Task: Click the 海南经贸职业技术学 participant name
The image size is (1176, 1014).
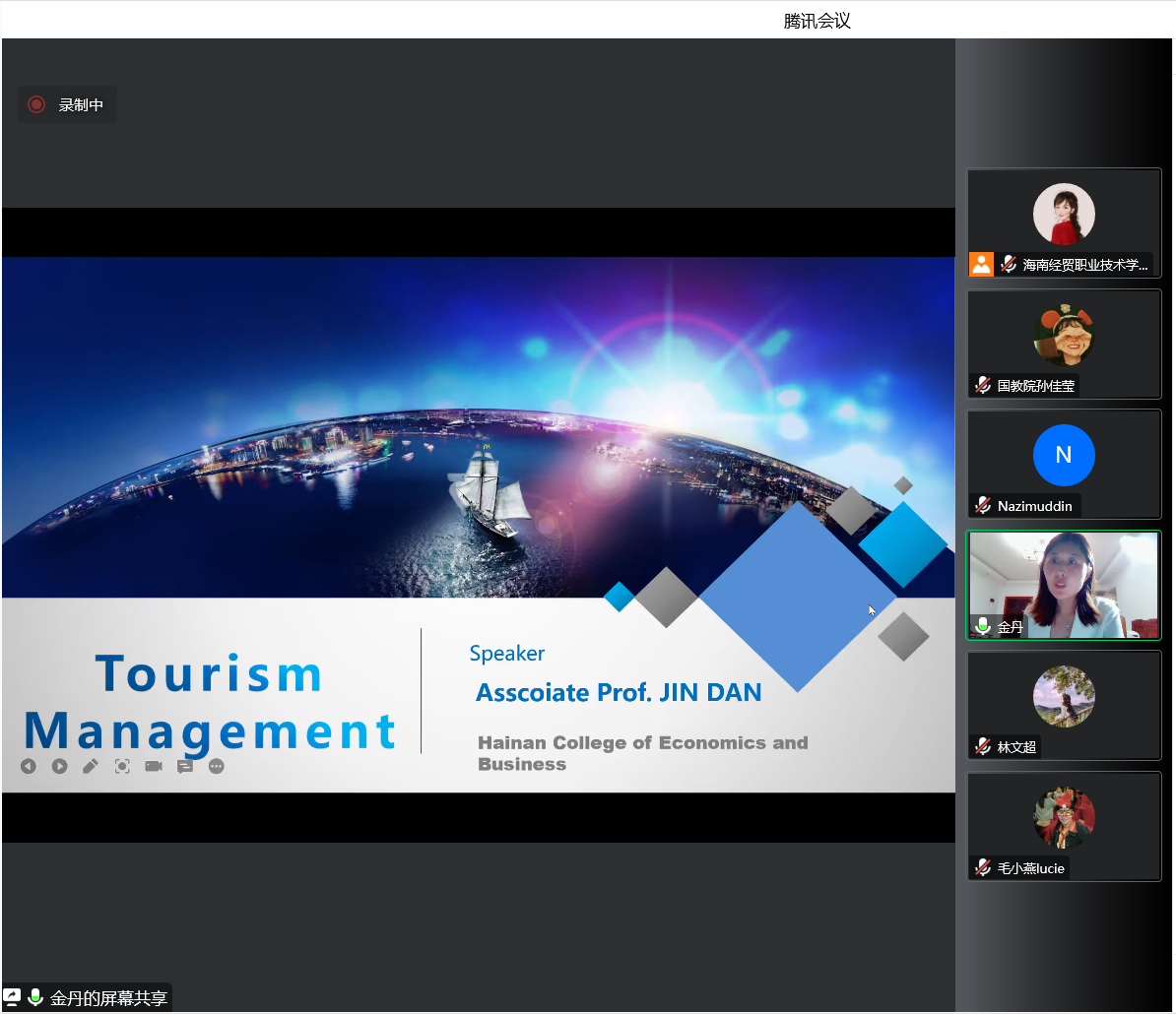Action: click(x=1085, y=265)
